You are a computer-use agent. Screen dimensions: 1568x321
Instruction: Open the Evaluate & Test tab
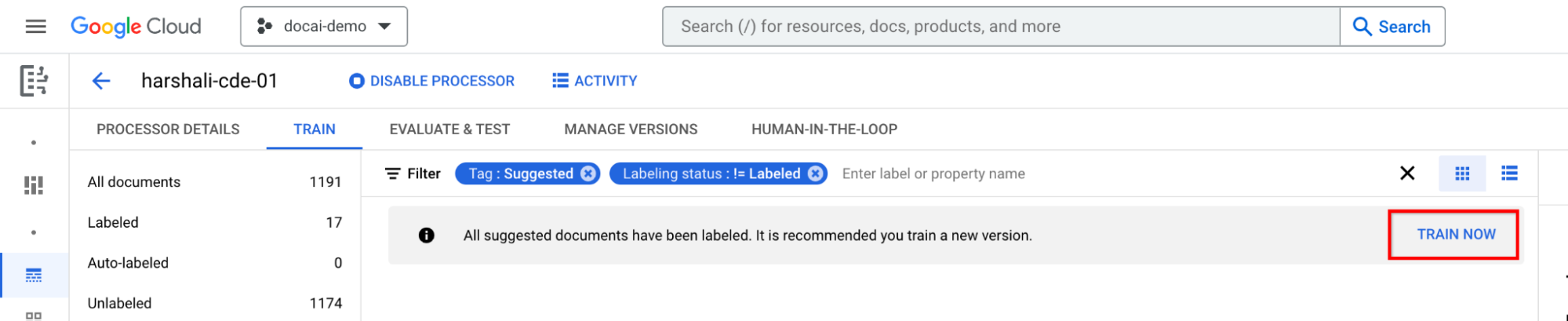coord(449,129)
